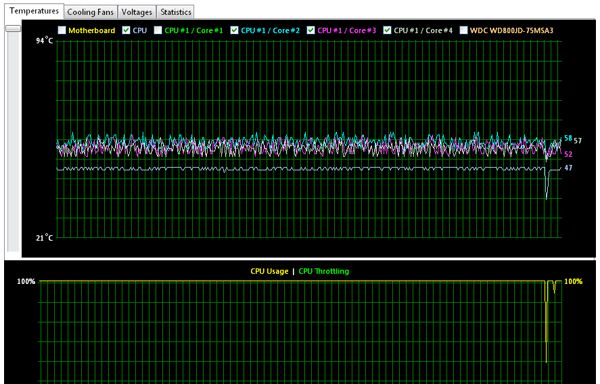Image resolution: width=600 pixels, height=384 pixels.
Task: Click the 94°C upper scale label
Action: [44, 40]
